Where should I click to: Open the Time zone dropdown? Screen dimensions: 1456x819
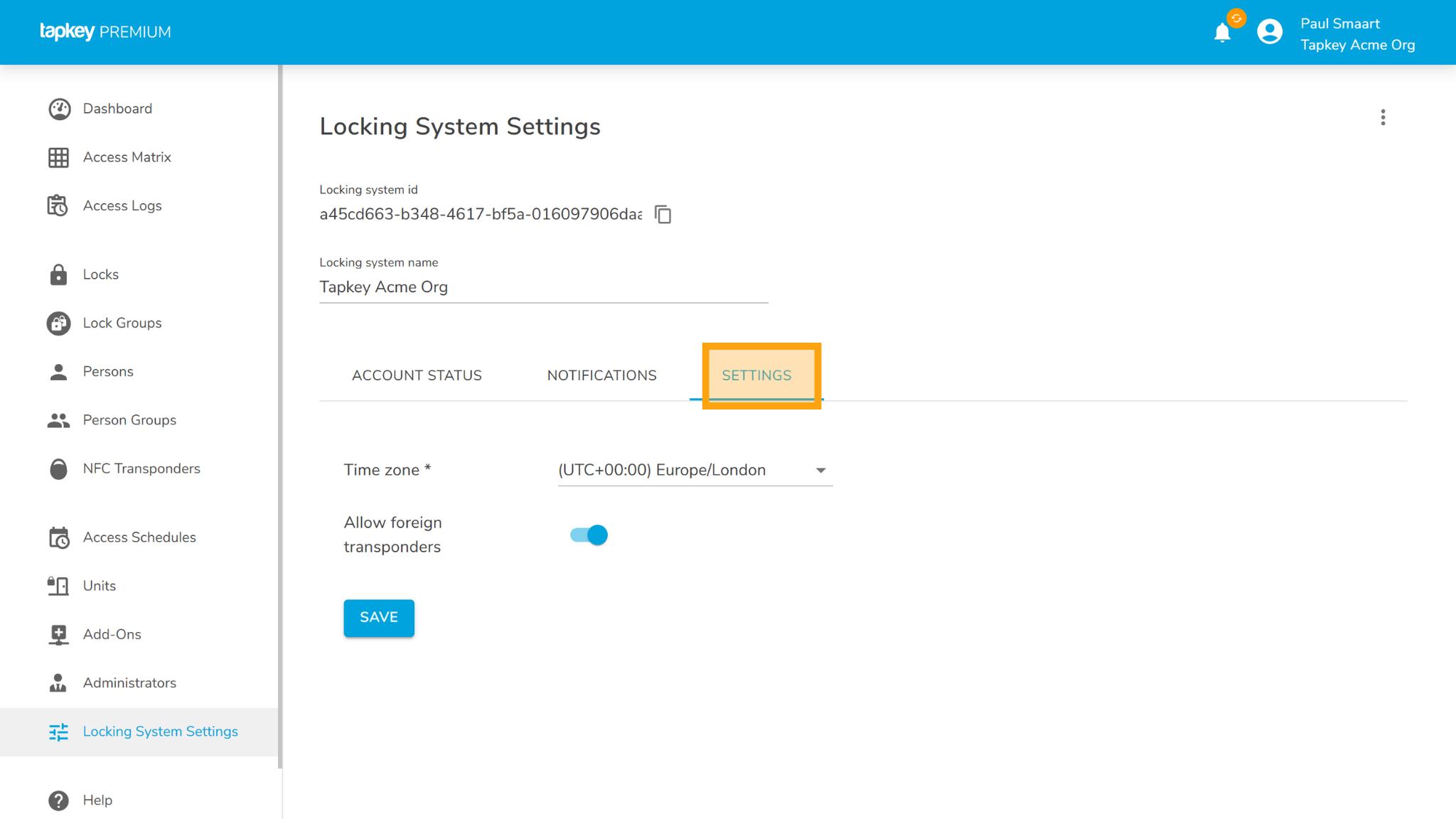(695, 470)
